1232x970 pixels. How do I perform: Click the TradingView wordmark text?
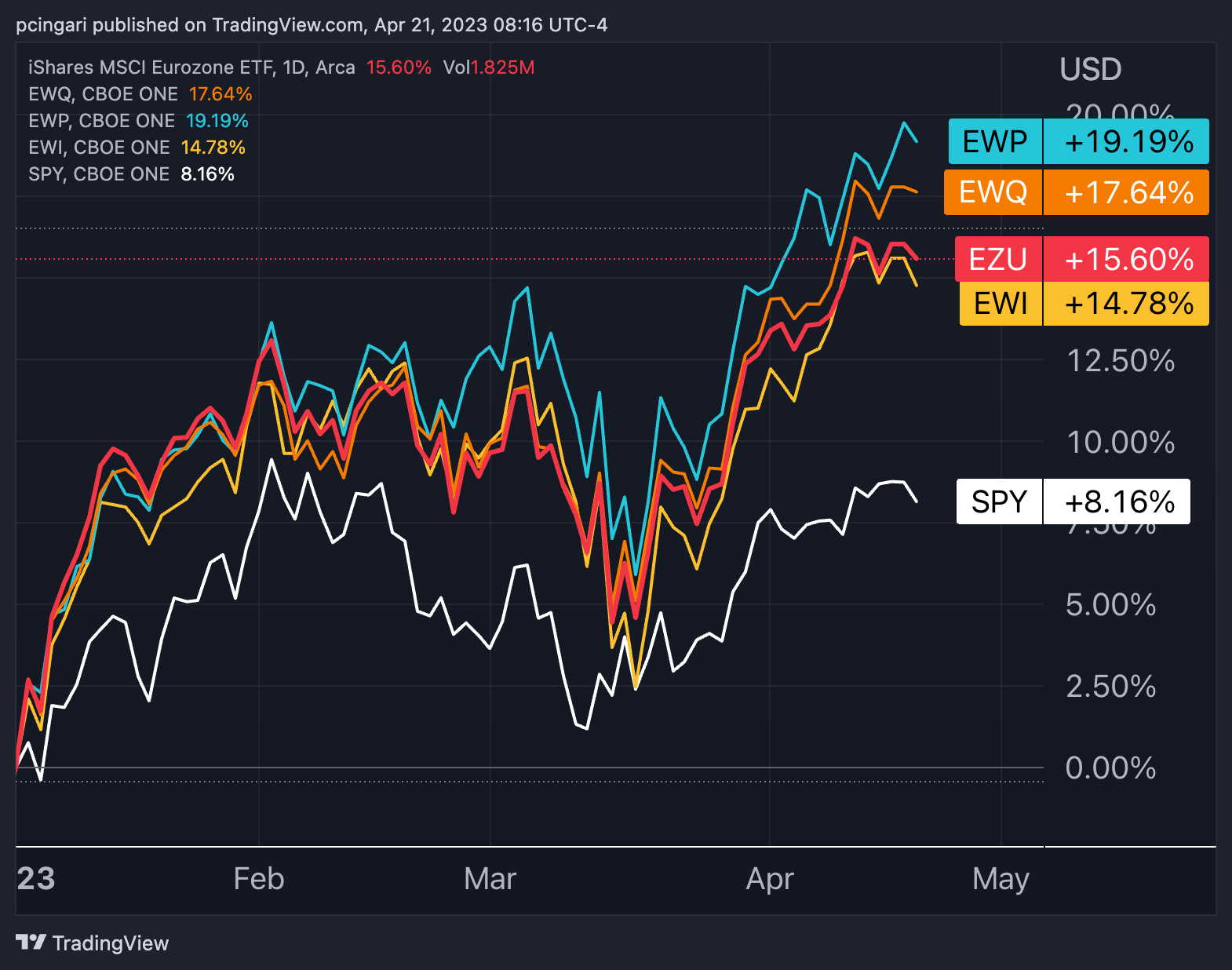tap(111, 943)
